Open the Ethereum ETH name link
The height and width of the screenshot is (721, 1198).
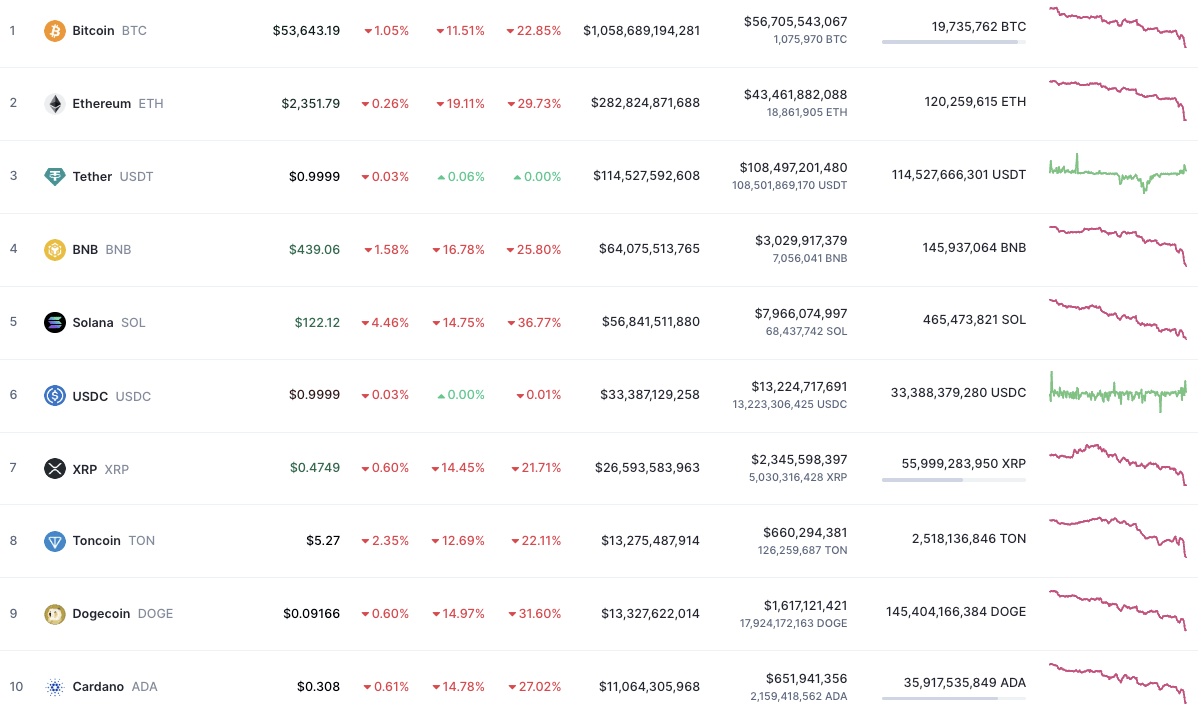118,104
